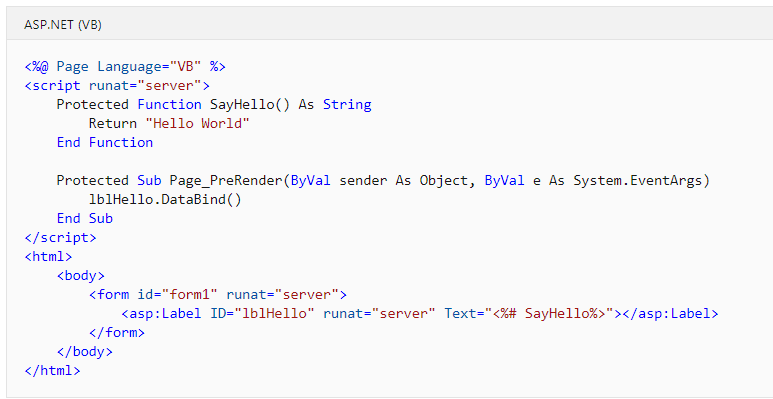Viewport: 773px width, 399px height.
Task: Click the opening <body> tag
Action: pyautogui.click(x=81, y=276)
